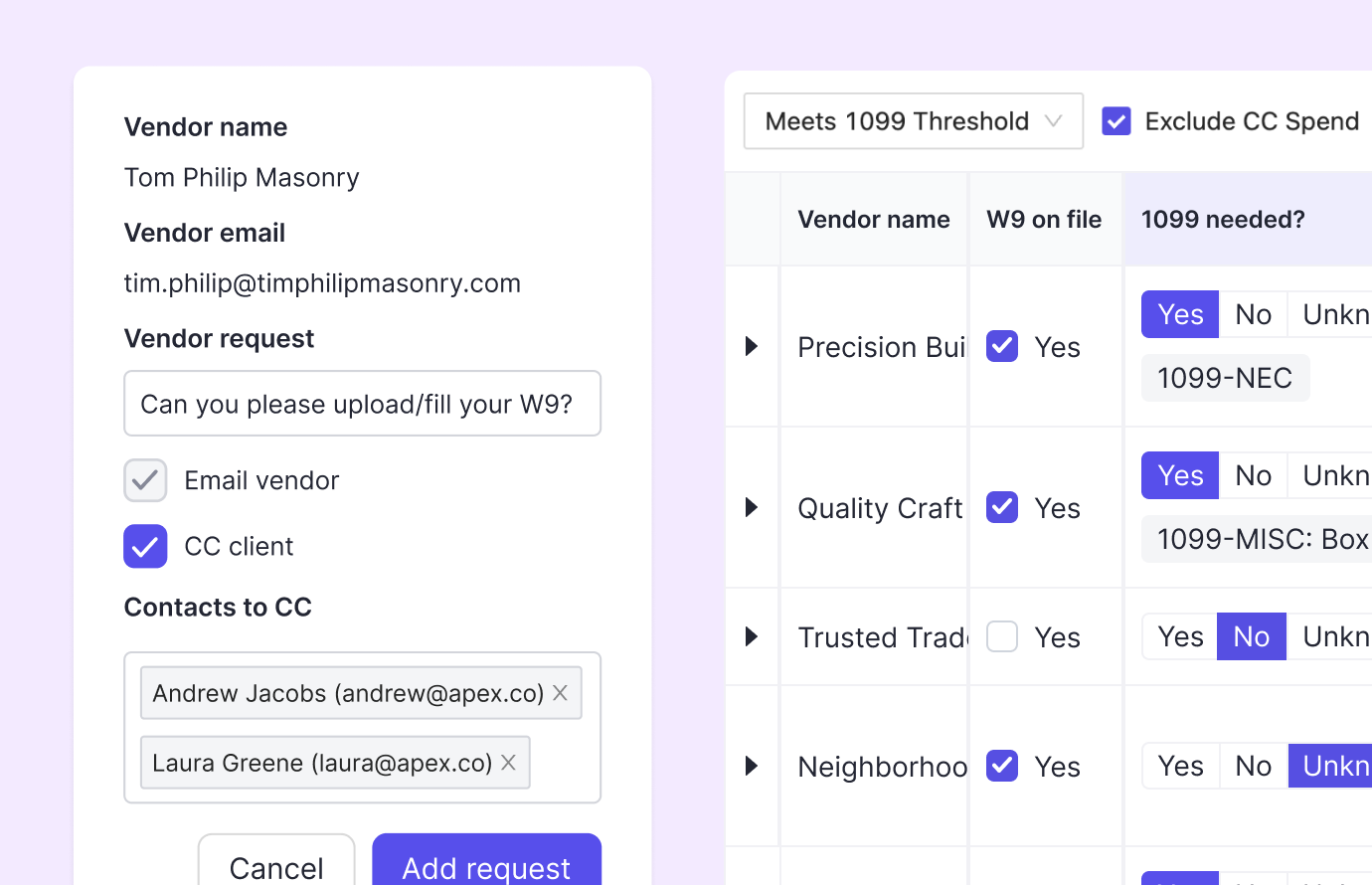This screenshot has height=885, width=1372.
Task: Remove Laura Greene from CC contacts
Action: click(x=508, y=763)
